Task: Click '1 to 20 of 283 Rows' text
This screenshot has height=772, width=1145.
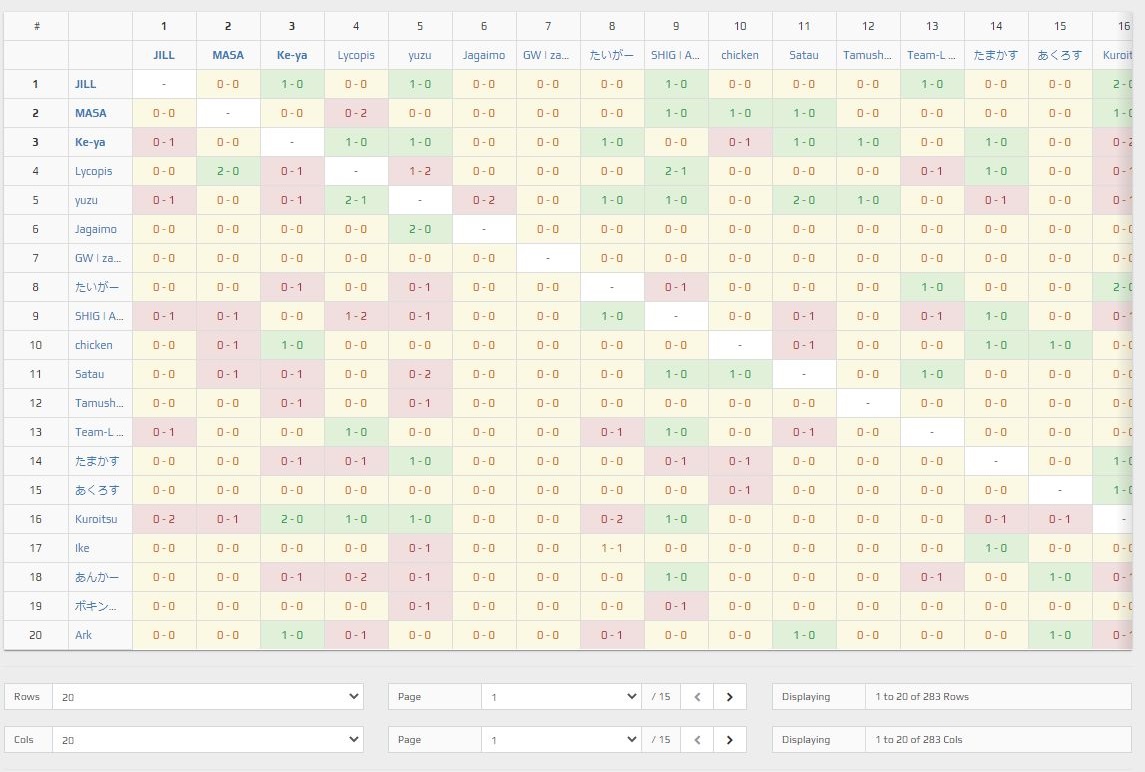Action: click(x=922, y=697)
